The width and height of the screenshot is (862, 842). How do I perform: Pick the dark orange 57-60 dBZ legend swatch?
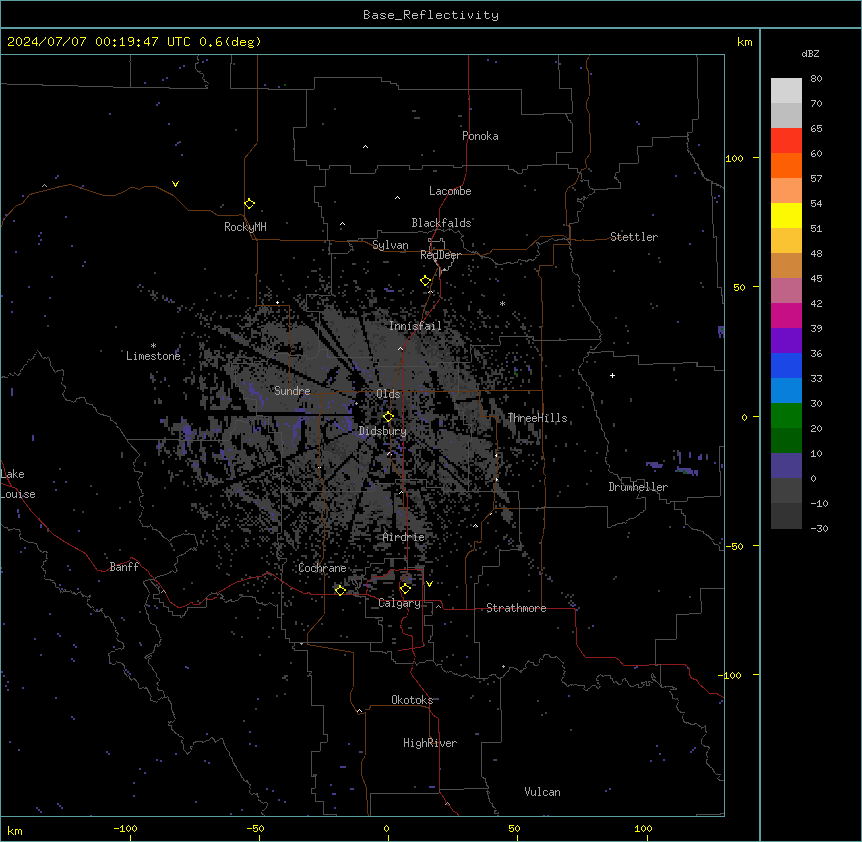[786, 165]
